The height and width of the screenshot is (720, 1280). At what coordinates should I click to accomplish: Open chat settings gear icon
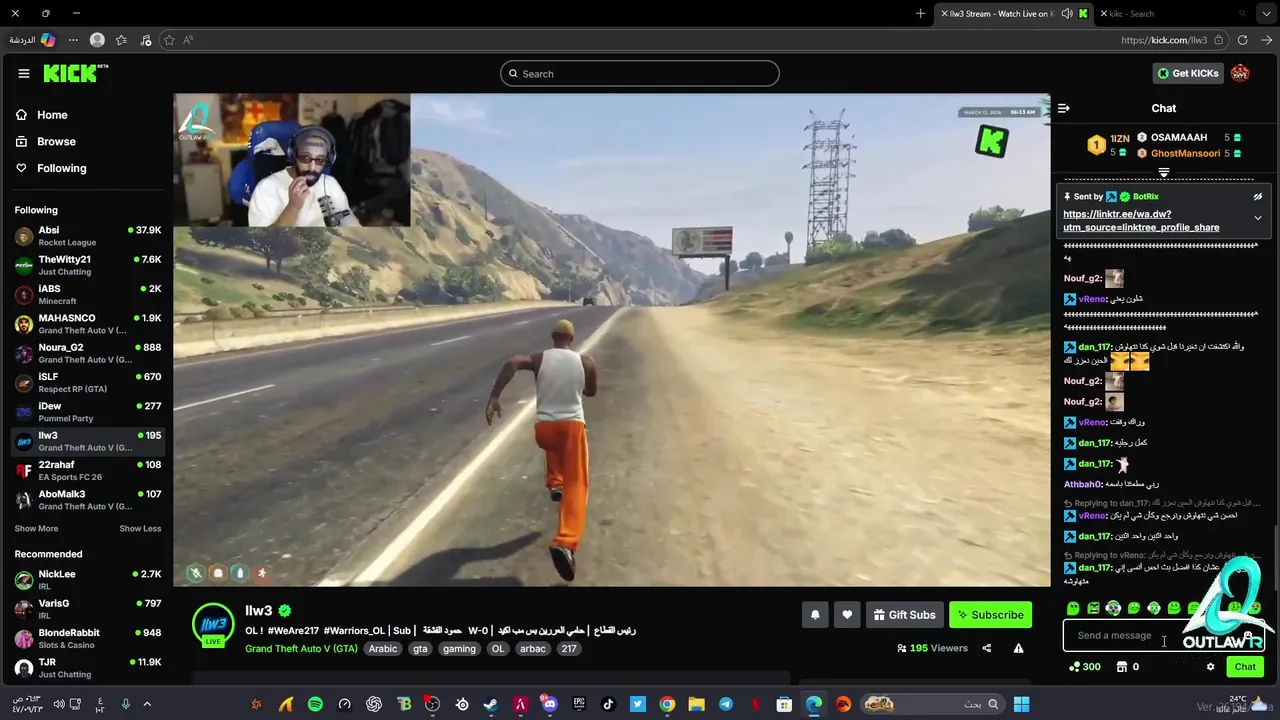tap(1210, 667)
